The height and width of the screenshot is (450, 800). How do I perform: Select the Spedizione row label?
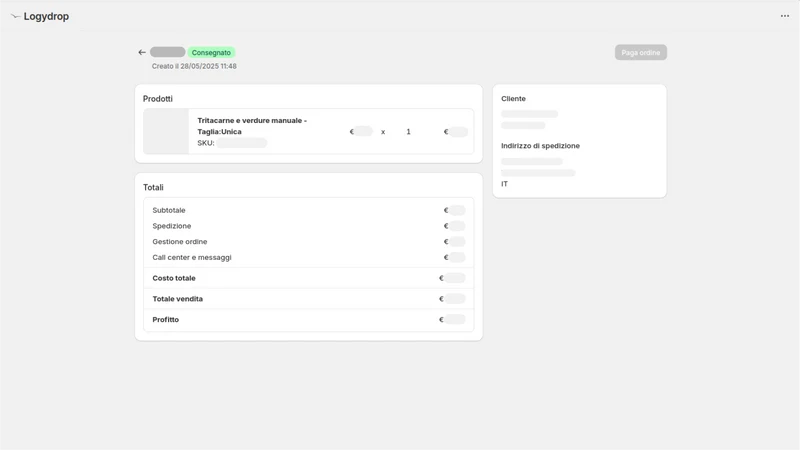click(171, 226)
